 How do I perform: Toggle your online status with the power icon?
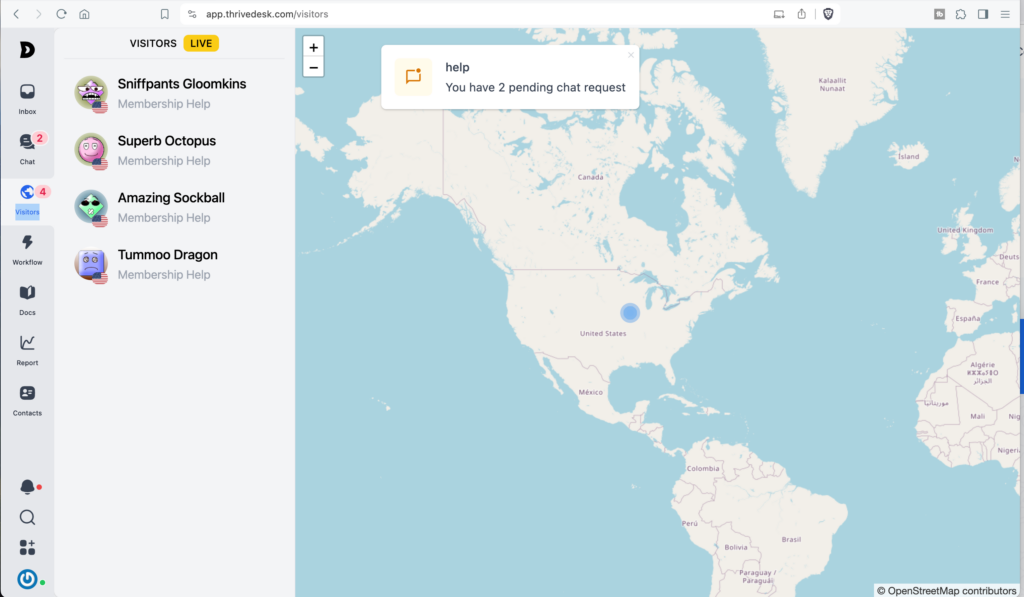(x=27, y=578)
